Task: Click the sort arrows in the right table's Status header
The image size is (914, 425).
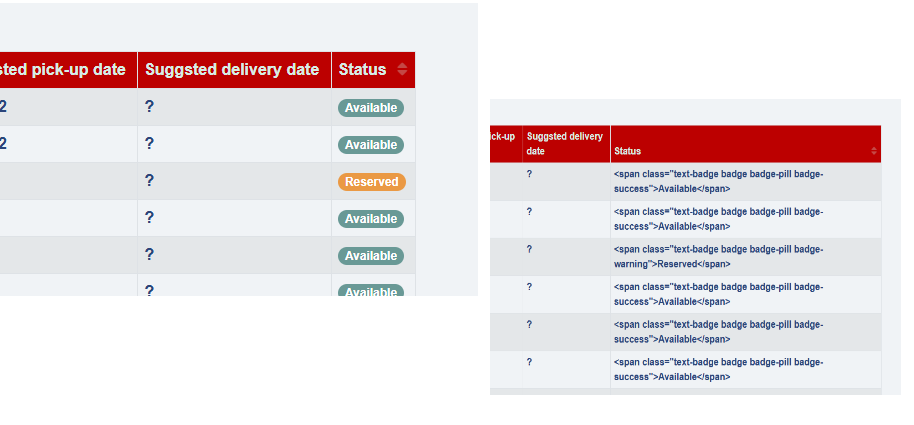Action: pyautogui.click(x=874, y=151)
